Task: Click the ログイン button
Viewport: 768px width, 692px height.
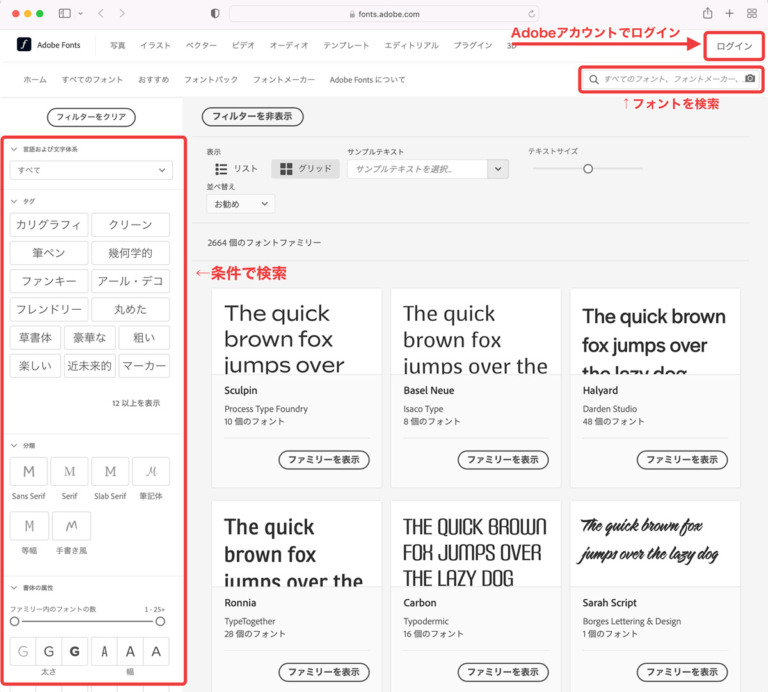Action: tap(734, 46)
